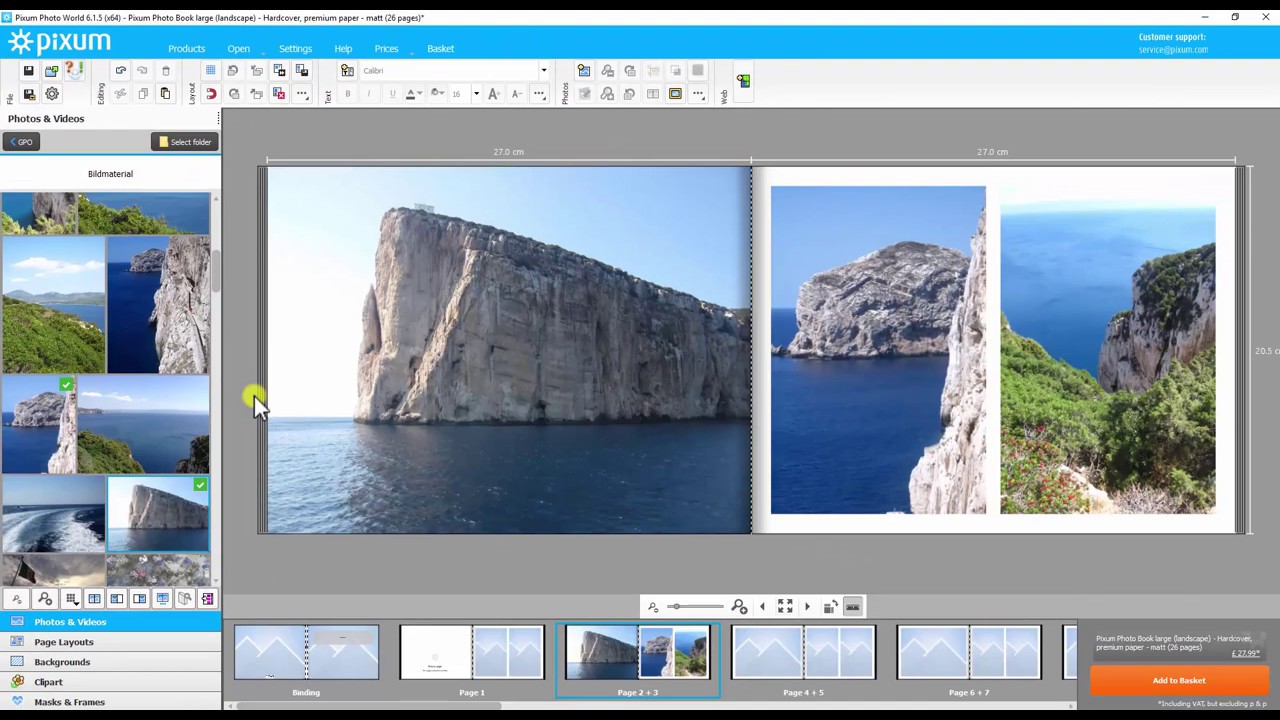Zoom in thumbnails in the photo panel
The height and width of the screenshot is (720, 1280).
coord(44,599)
